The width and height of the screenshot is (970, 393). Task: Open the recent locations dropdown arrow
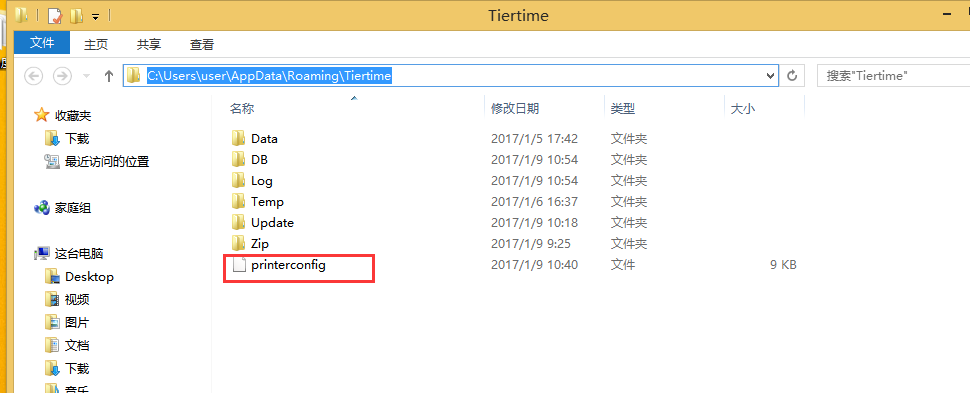pyautogui.click(x=86, y=76)
